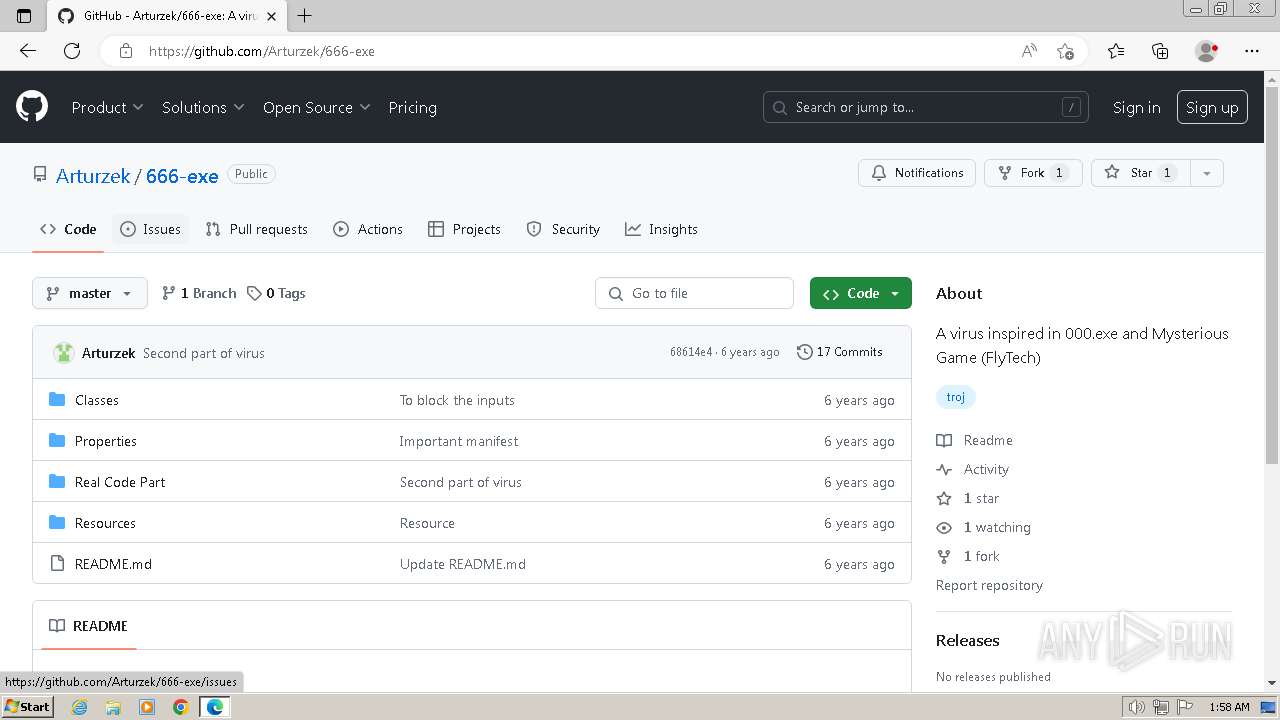
Task: Open a new browser tab
Action: [x=305, y=16]
